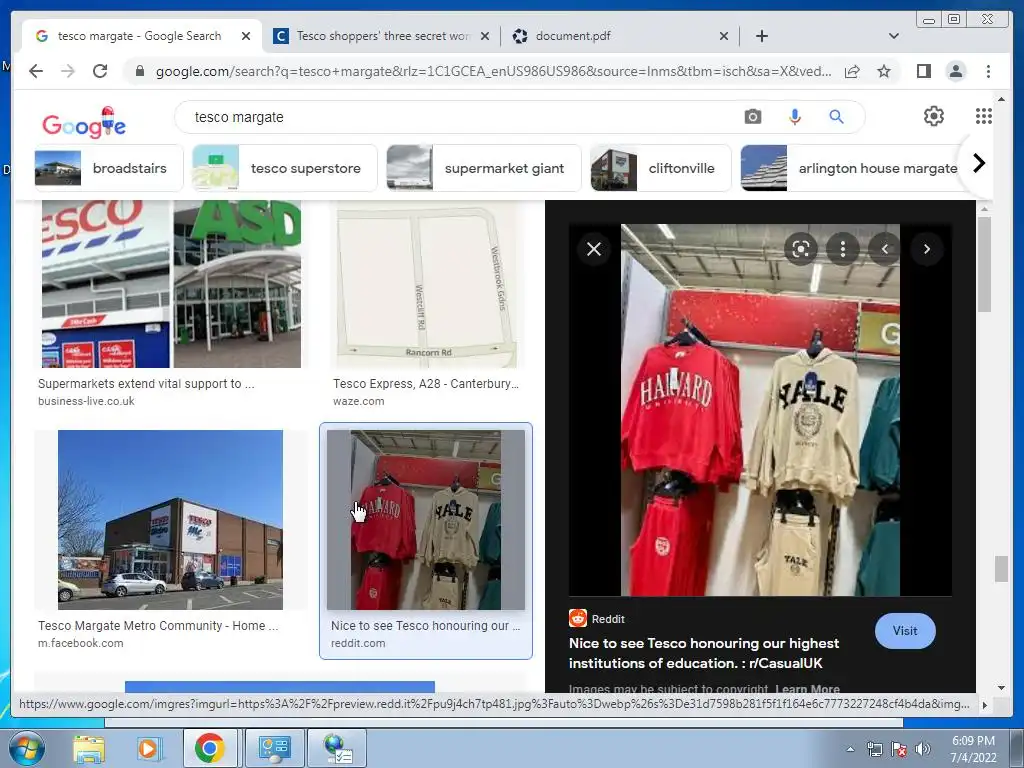Expand the tab search dropdown
Image resolution: width=1024 pixels, height=768 pixels.
[894, 36]
